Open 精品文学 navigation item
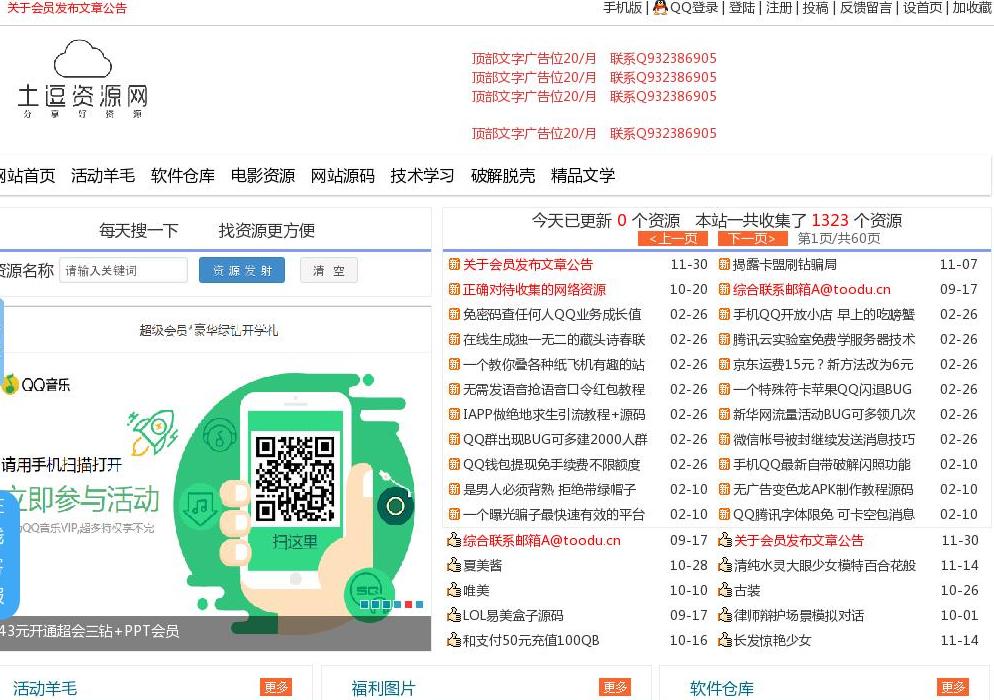Screen dimensions: 994x700 583,176
